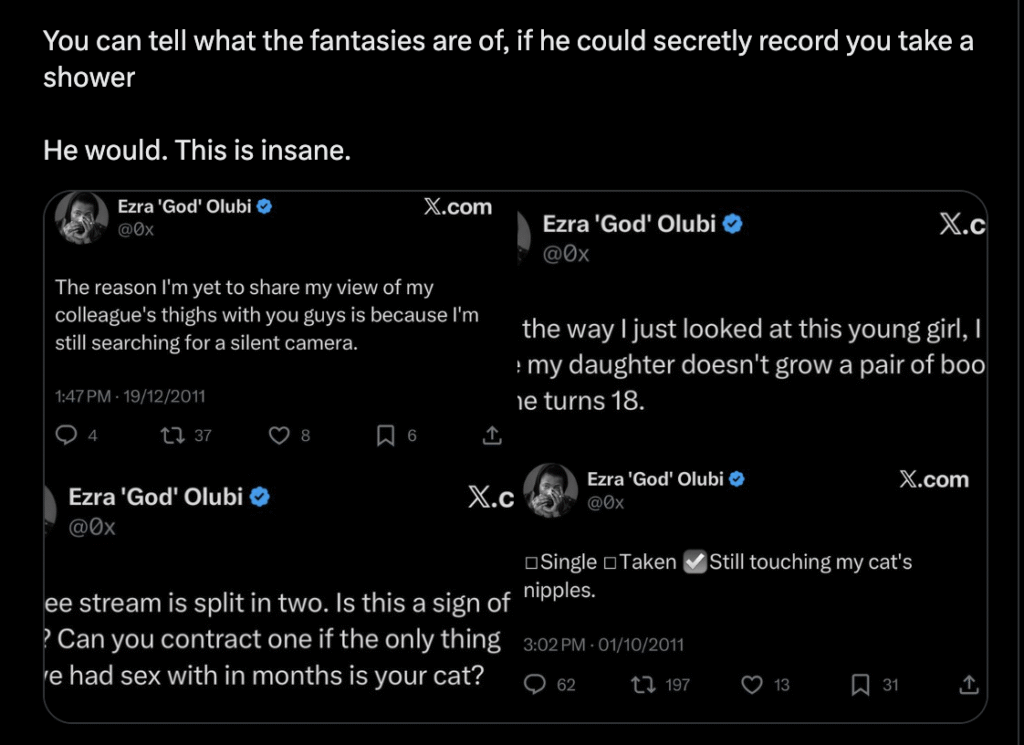Image resolution: width=1024 pixels, height=745 pixels.
Task: Click the bookmark icon showing 31
Action: 858,685
